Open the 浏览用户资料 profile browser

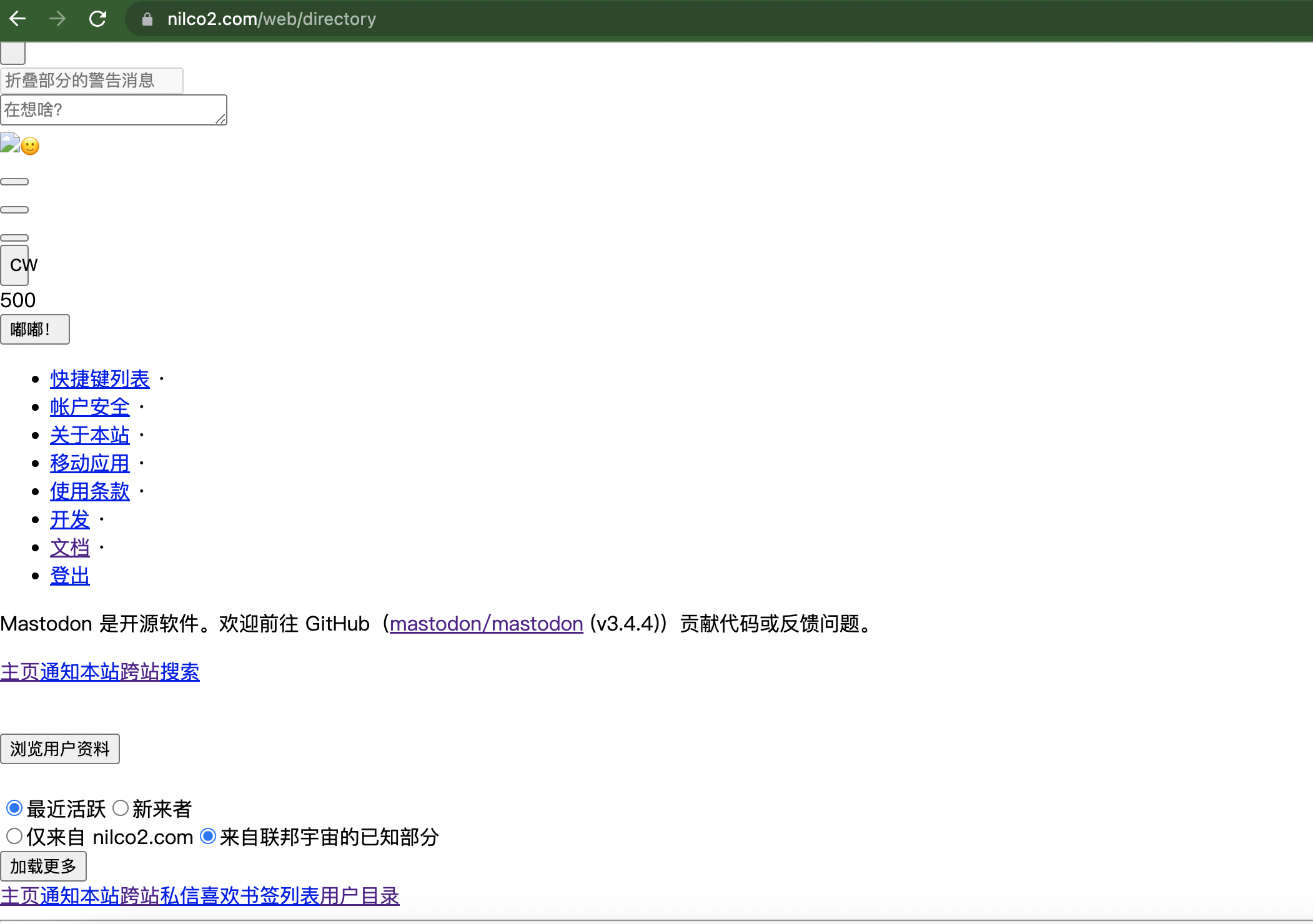60,749
